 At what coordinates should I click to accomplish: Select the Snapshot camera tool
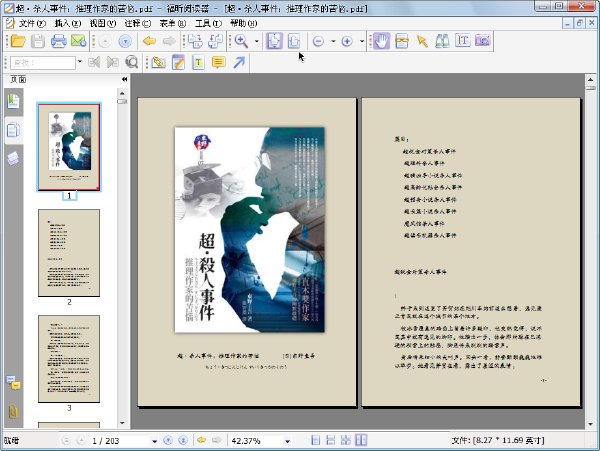[483, 41]
